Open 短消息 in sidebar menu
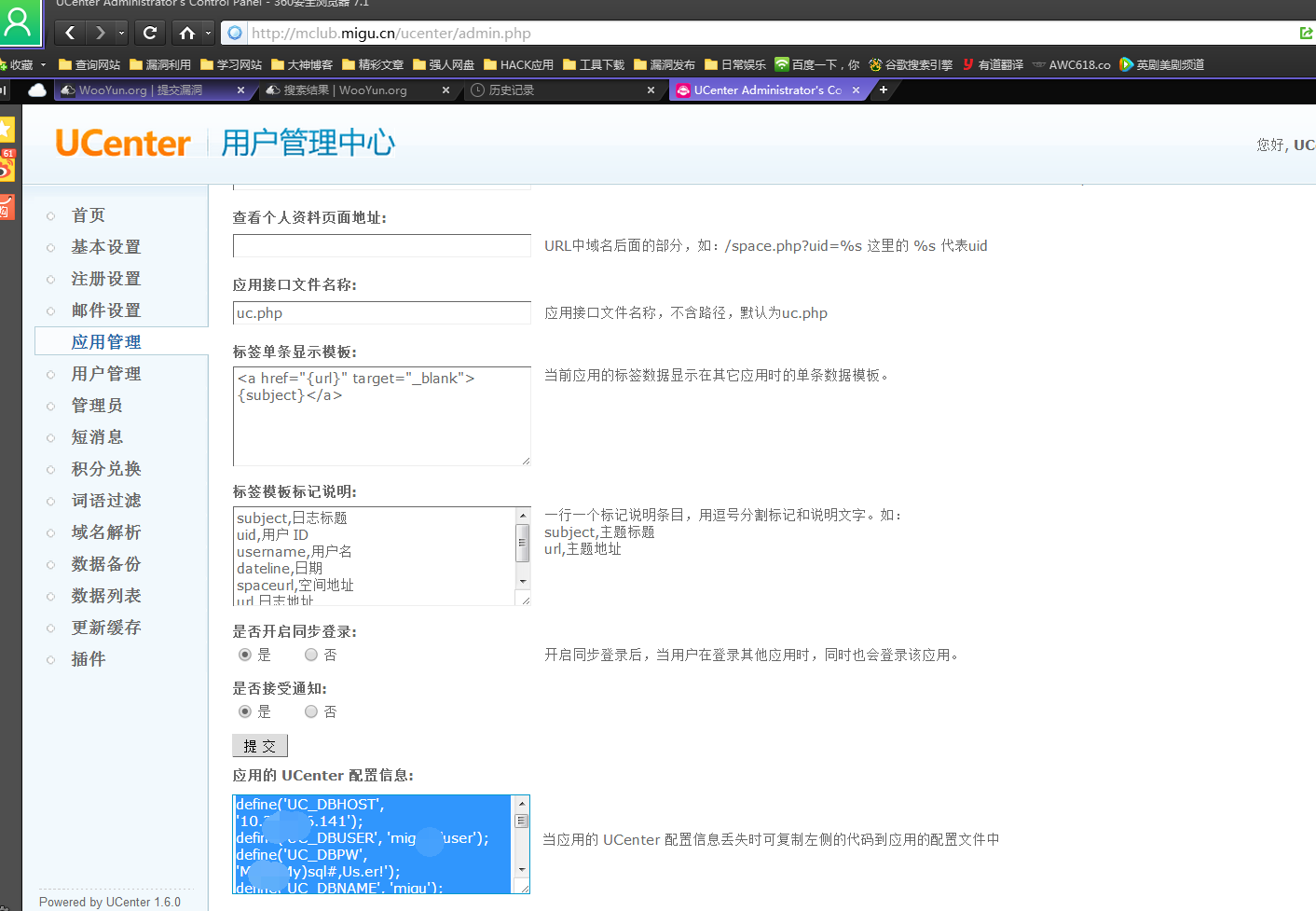 pos(97,437)
